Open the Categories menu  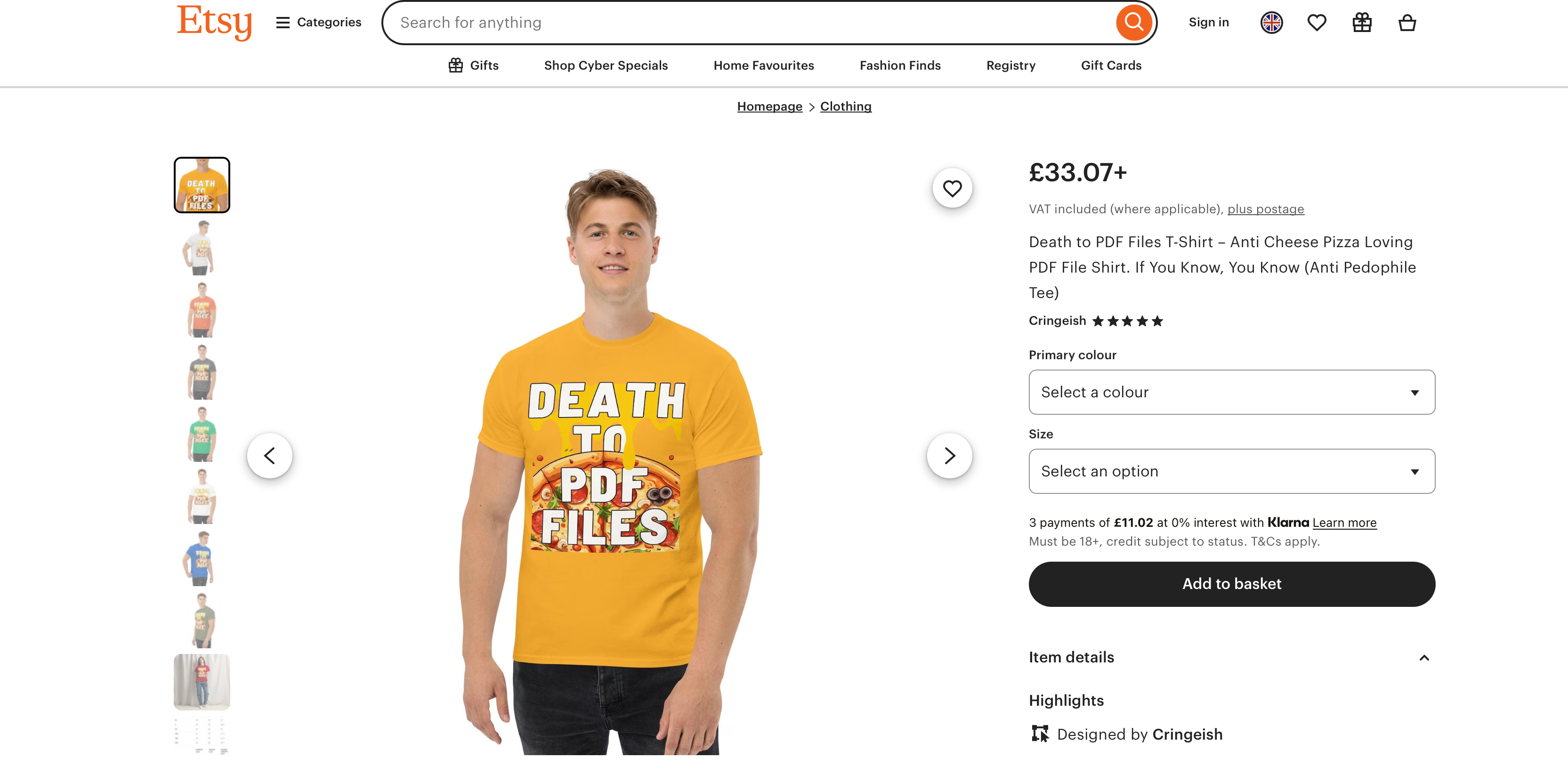tap(318, 23)
